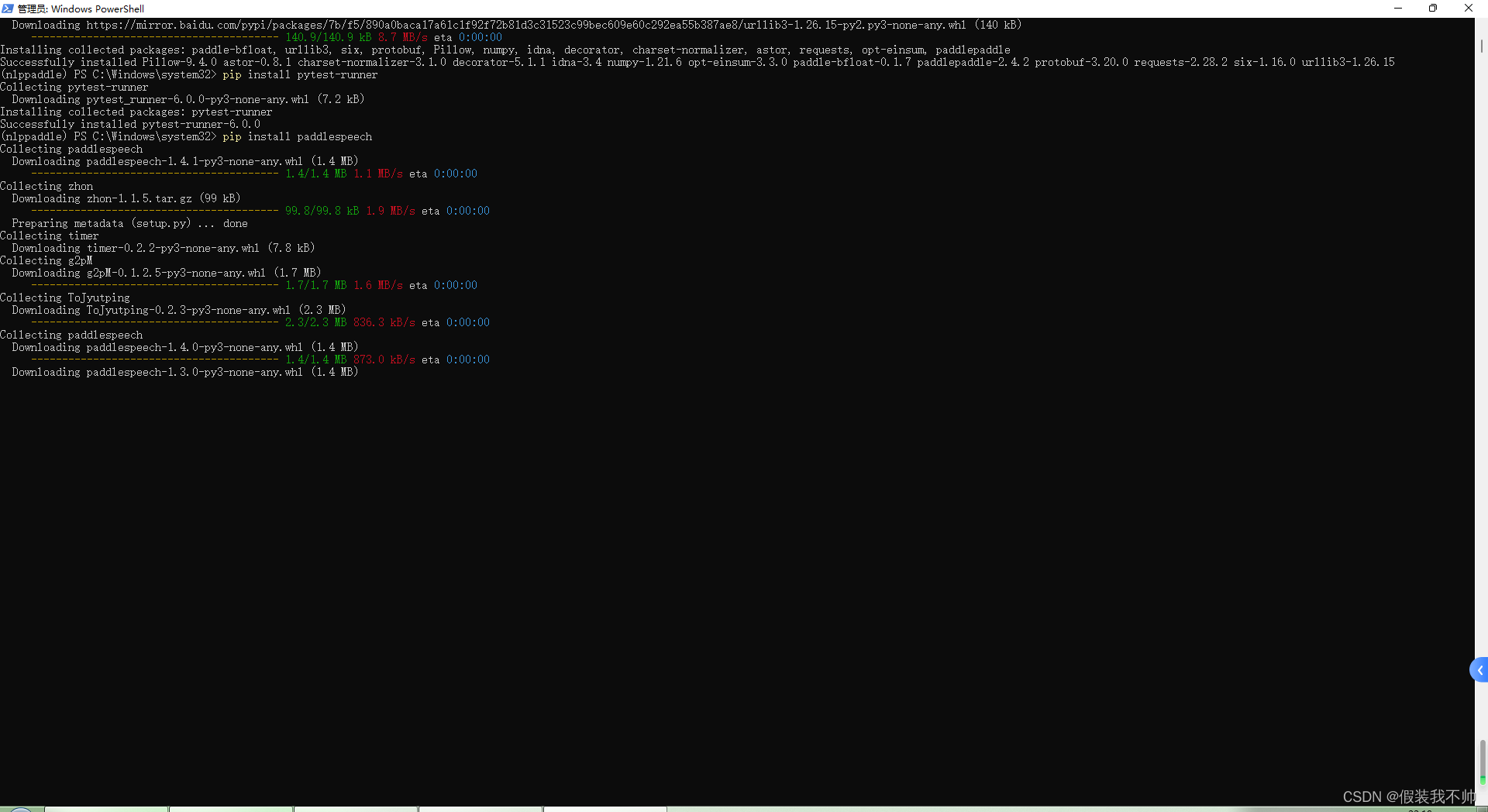The image size is (1488, 812).
Task: Click the 'Collecting timer' line
Action: pos(50,236)
